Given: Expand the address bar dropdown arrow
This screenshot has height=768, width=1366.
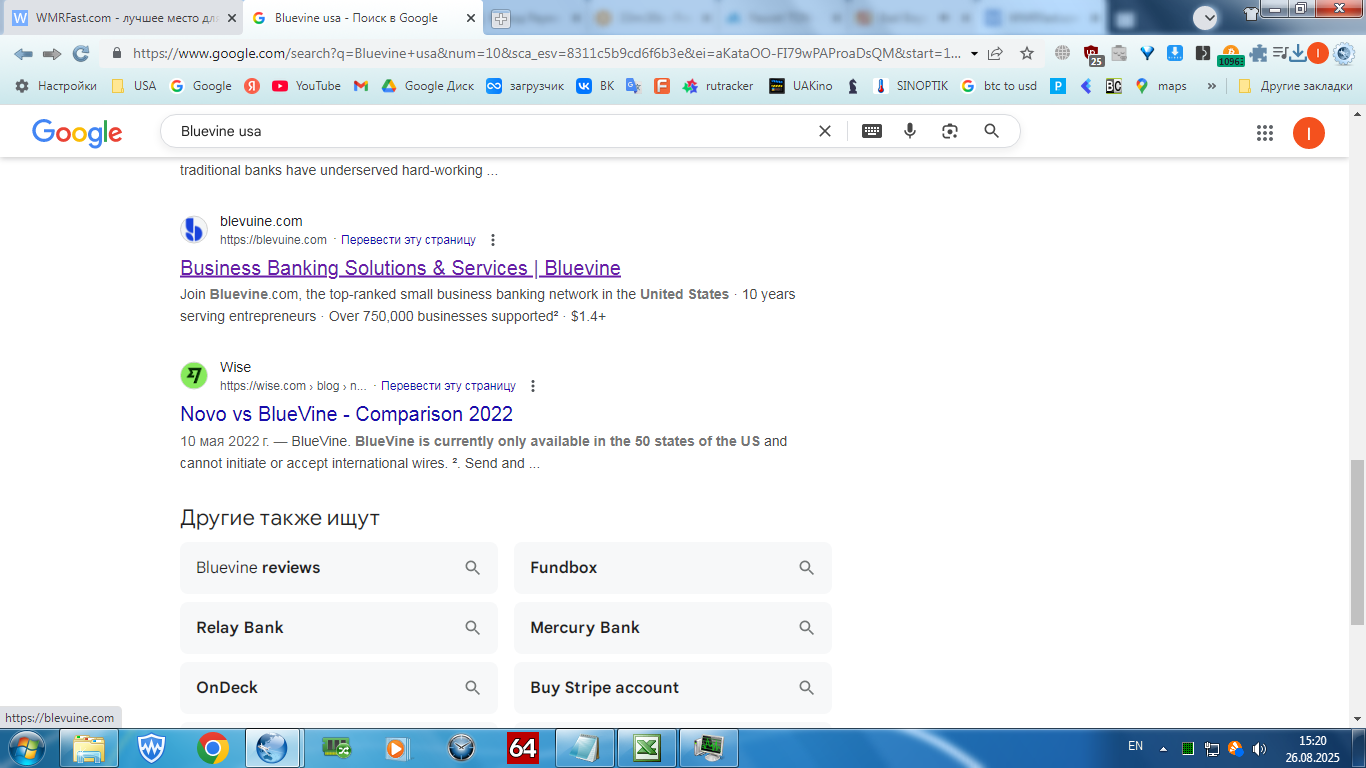Looking at the screenshot, I should [x=974, y=54].
